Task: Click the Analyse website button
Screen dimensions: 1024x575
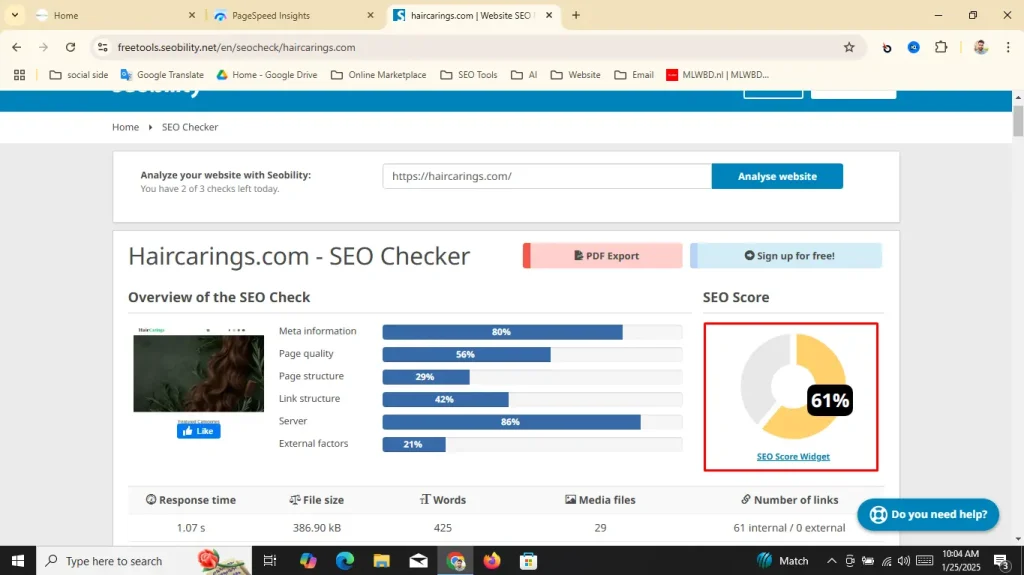Action: pos(777,176)
